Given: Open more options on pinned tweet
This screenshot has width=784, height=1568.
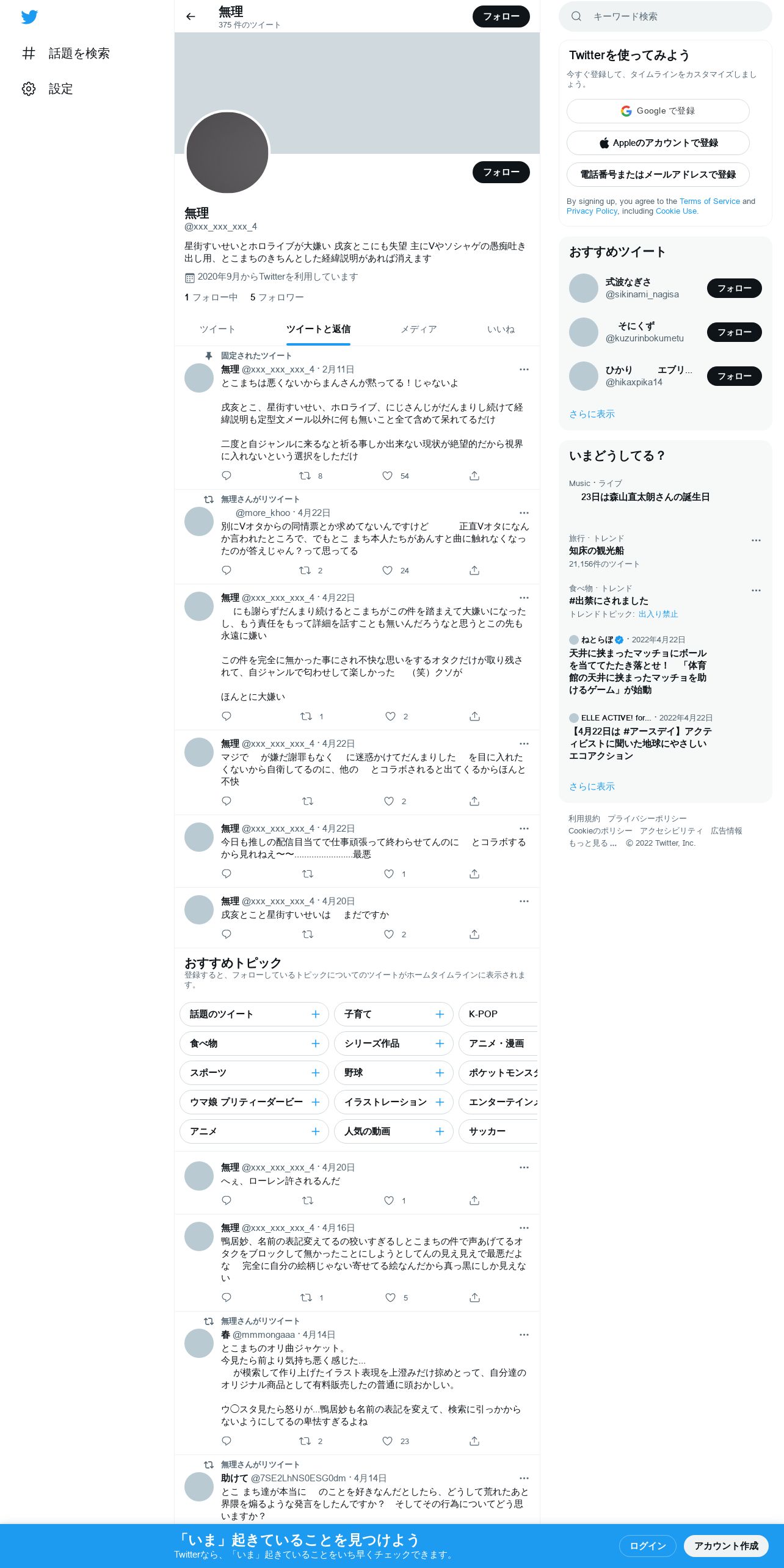Looking at the screenshot, I should click(524, 369).
